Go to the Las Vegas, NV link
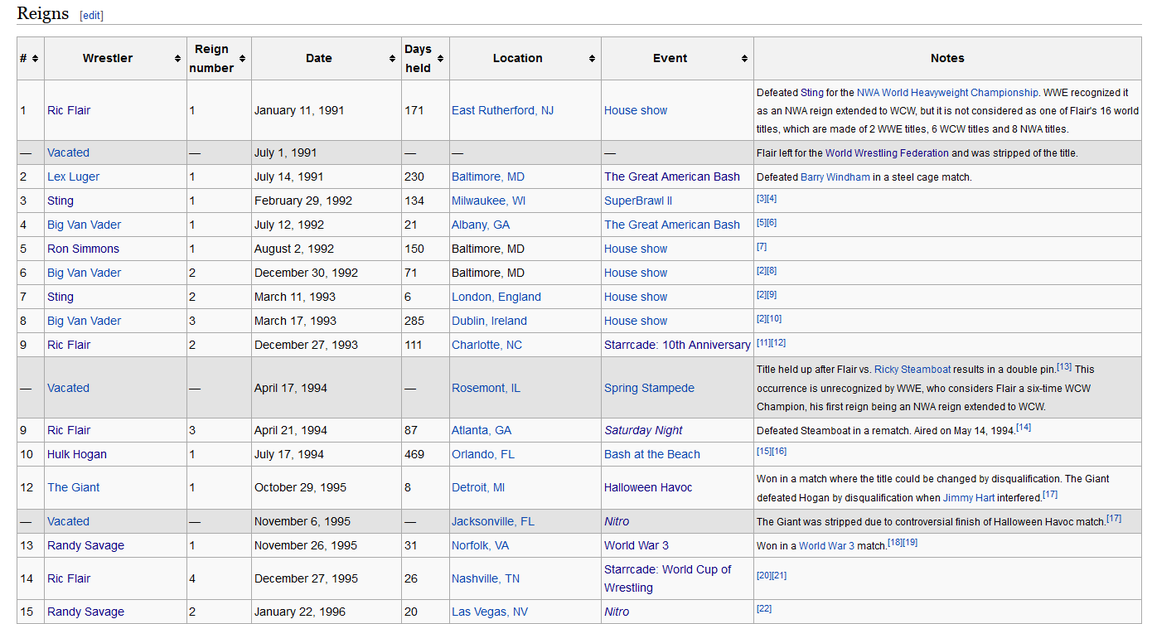Viewport: 1152px width, 624px height. point(489,612)
